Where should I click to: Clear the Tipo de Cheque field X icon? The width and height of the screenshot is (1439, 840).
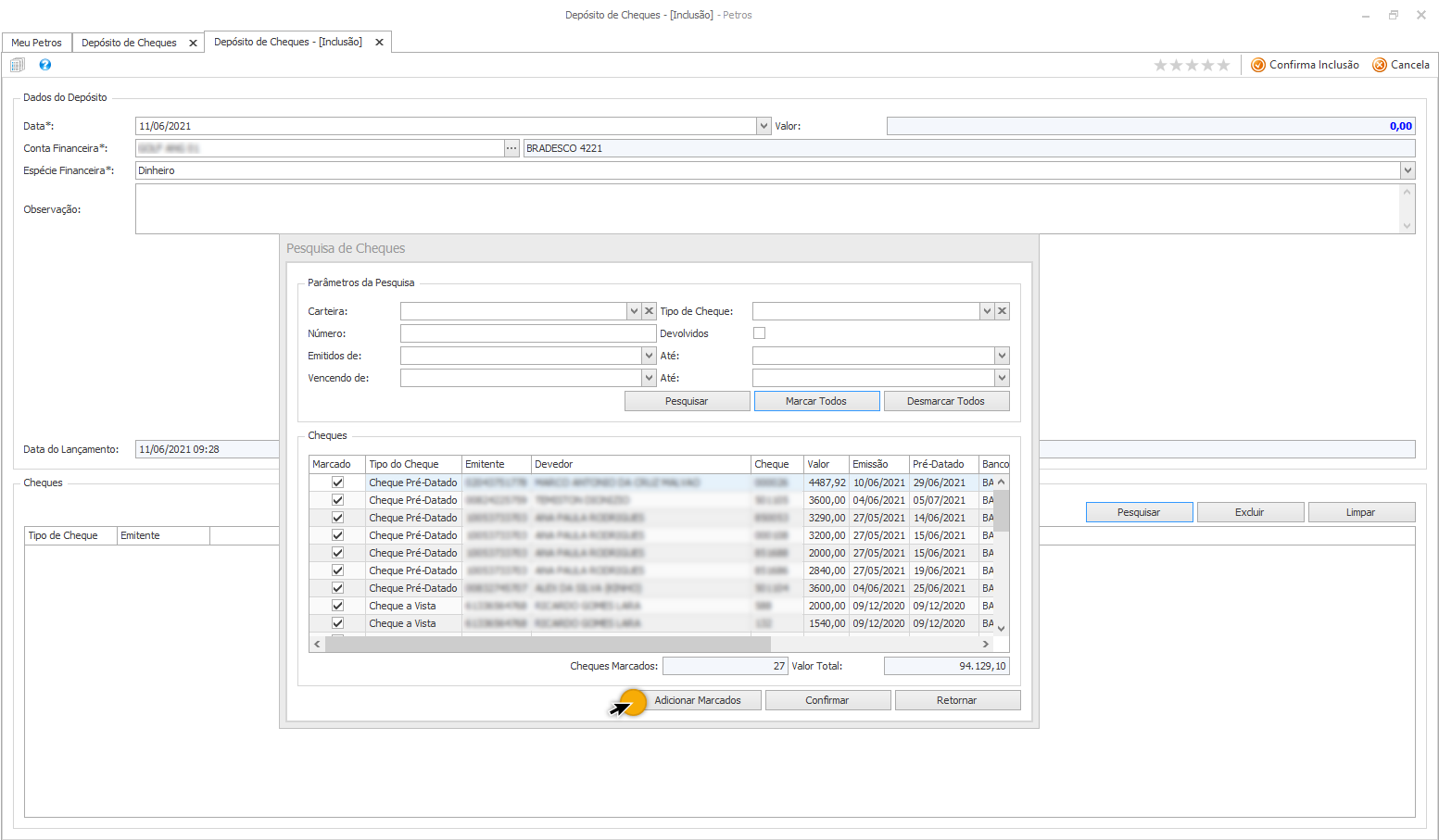(1002, 311)
